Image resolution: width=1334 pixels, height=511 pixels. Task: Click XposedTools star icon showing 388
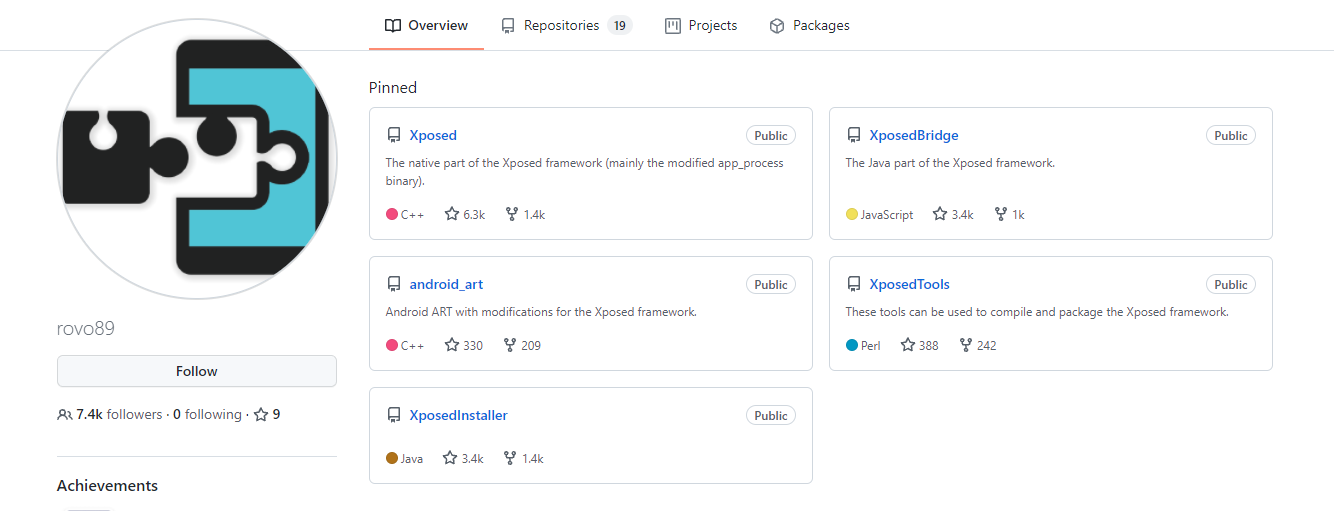pyautogui.click(x=908, y=345)
